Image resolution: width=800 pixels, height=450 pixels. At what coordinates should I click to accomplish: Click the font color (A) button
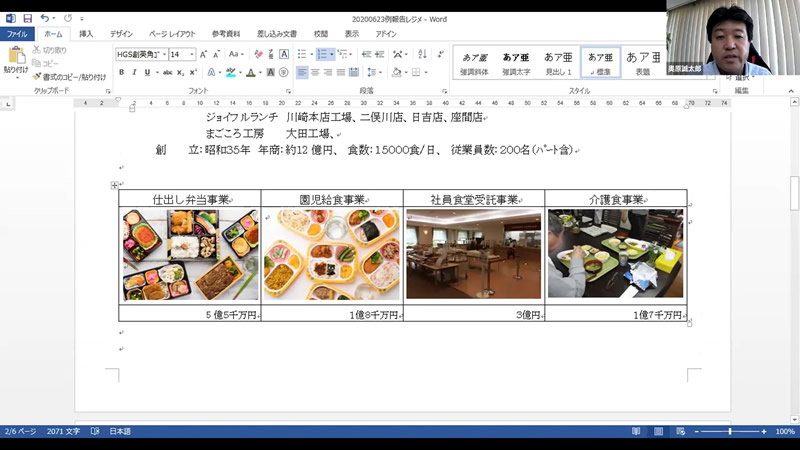pos(251,72)
